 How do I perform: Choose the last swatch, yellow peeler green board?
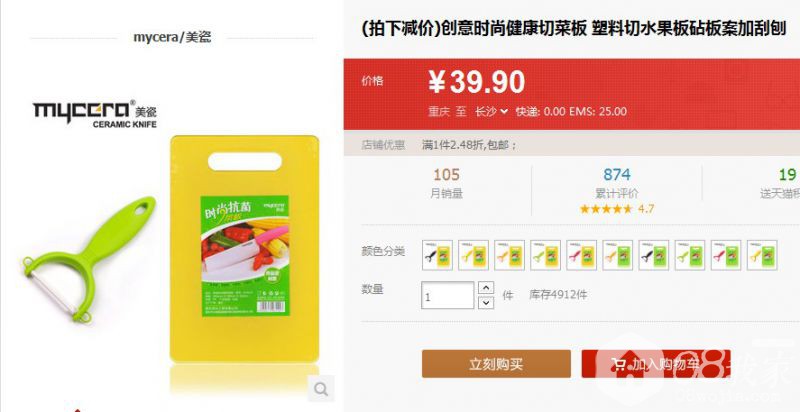762,255
